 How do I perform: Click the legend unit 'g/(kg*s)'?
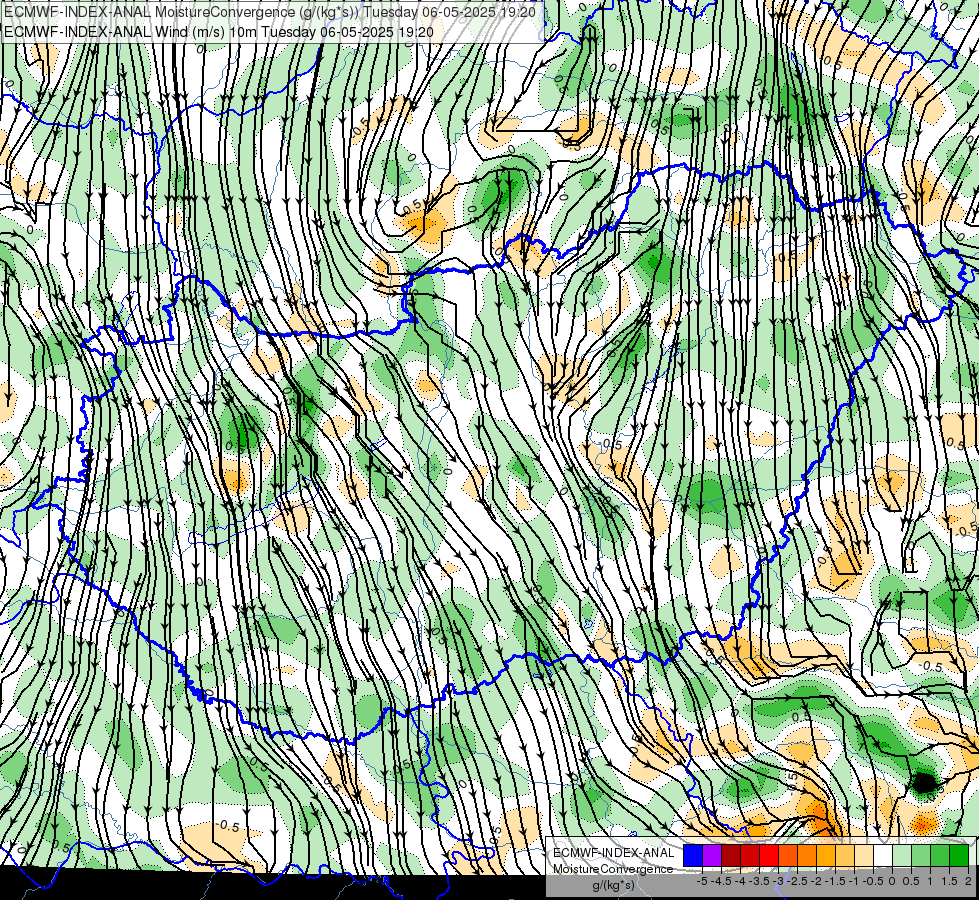[x=613, y=885]
